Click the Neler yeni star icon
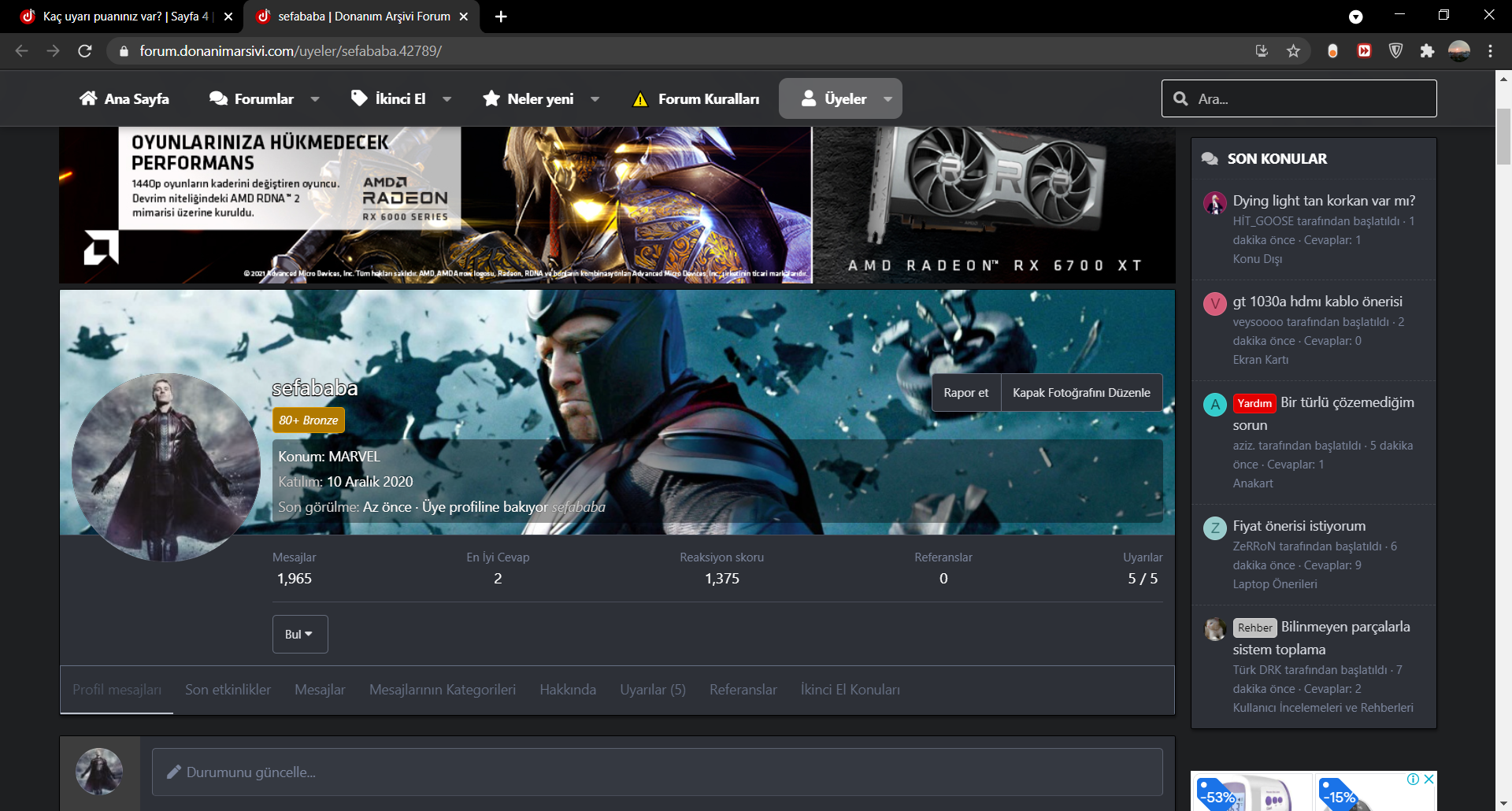The width and height of the screenshot is (1512, 811). 491,98
